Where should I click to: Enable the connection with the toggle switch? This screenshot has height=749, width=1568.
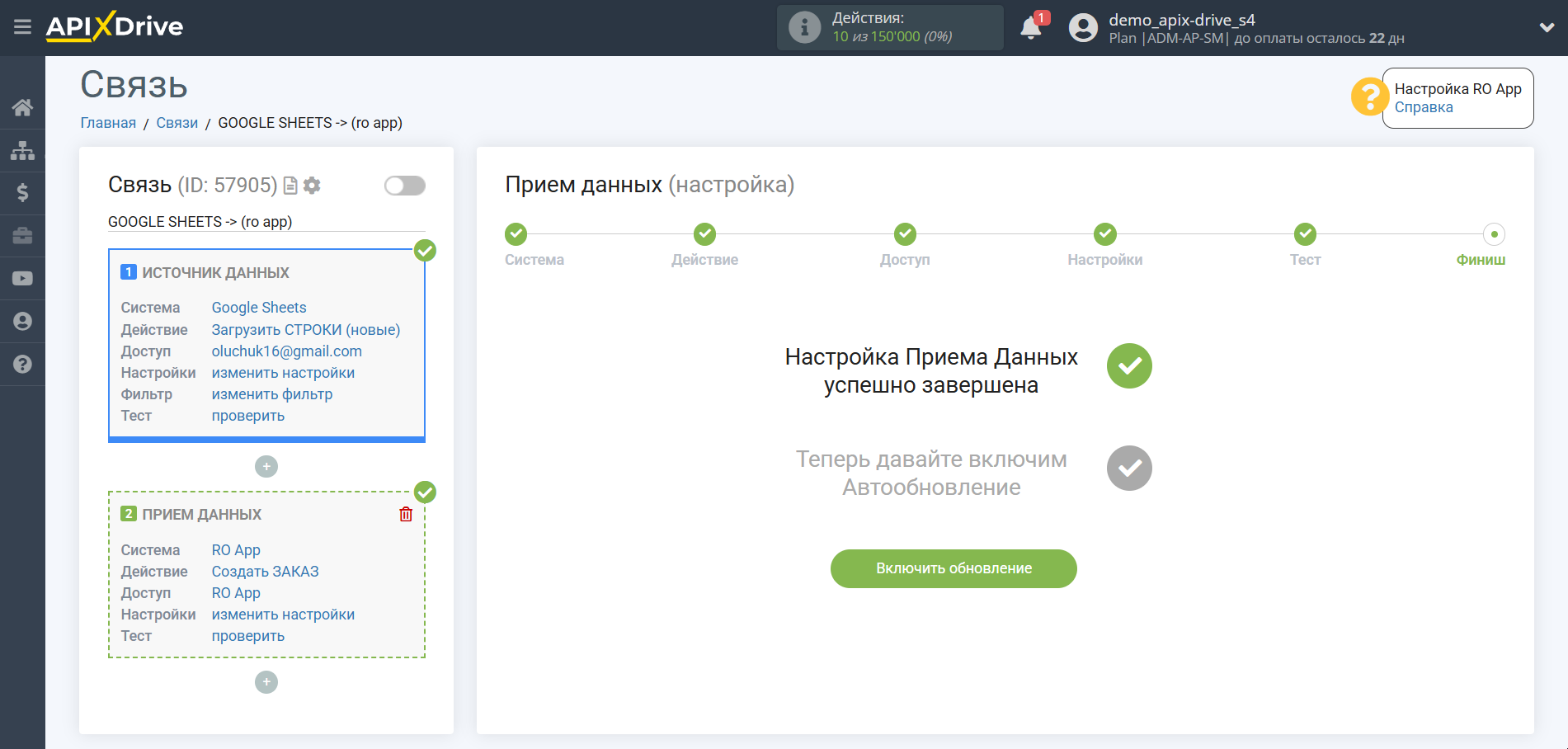(403, 186)
